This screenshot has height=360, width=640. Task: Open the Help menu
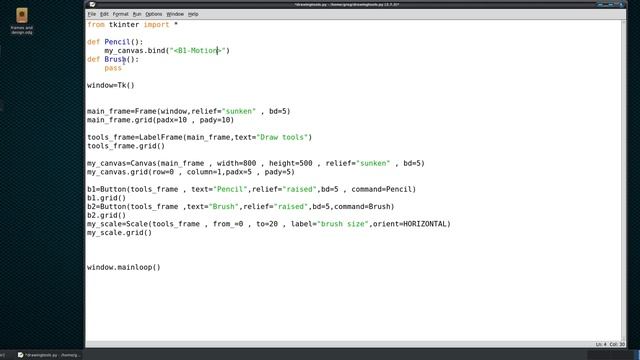(x=193, y=14)
